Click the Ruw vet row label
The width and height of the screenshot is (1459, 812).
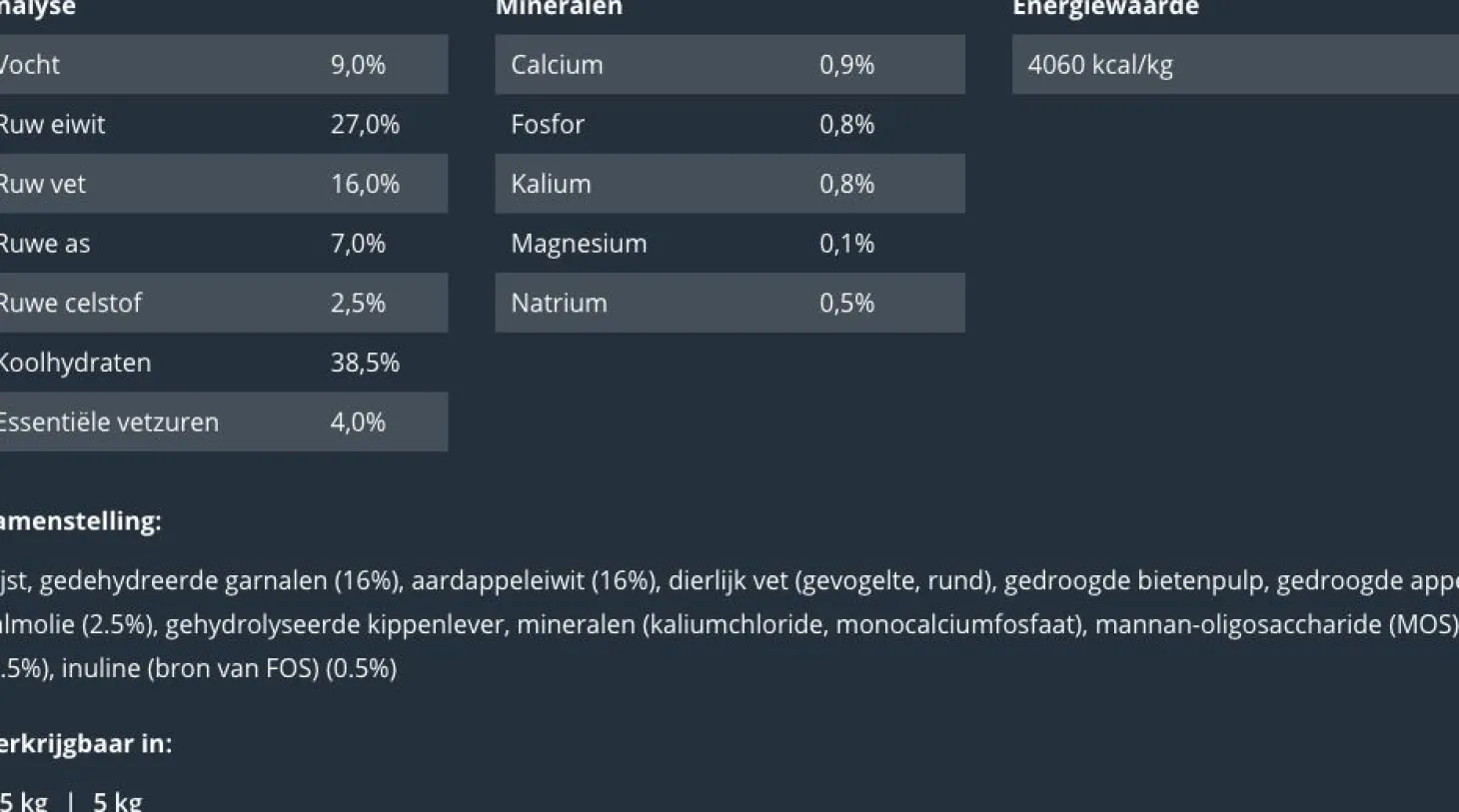pos(43,184)
